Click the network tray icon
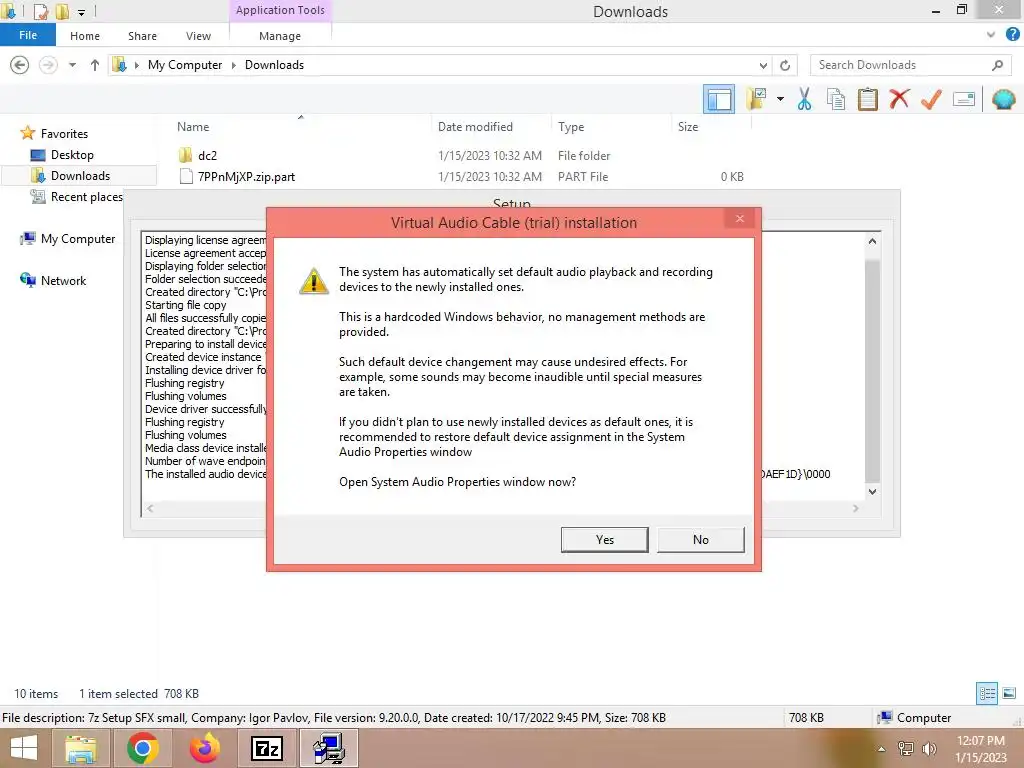Screen dimensions: 1024x768 pyautogui.click(x=906, y=749)
